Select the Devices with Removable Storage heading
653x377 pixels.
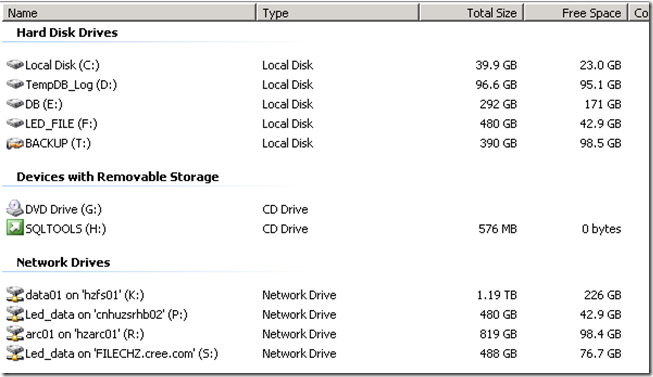[x=117, y=177]
